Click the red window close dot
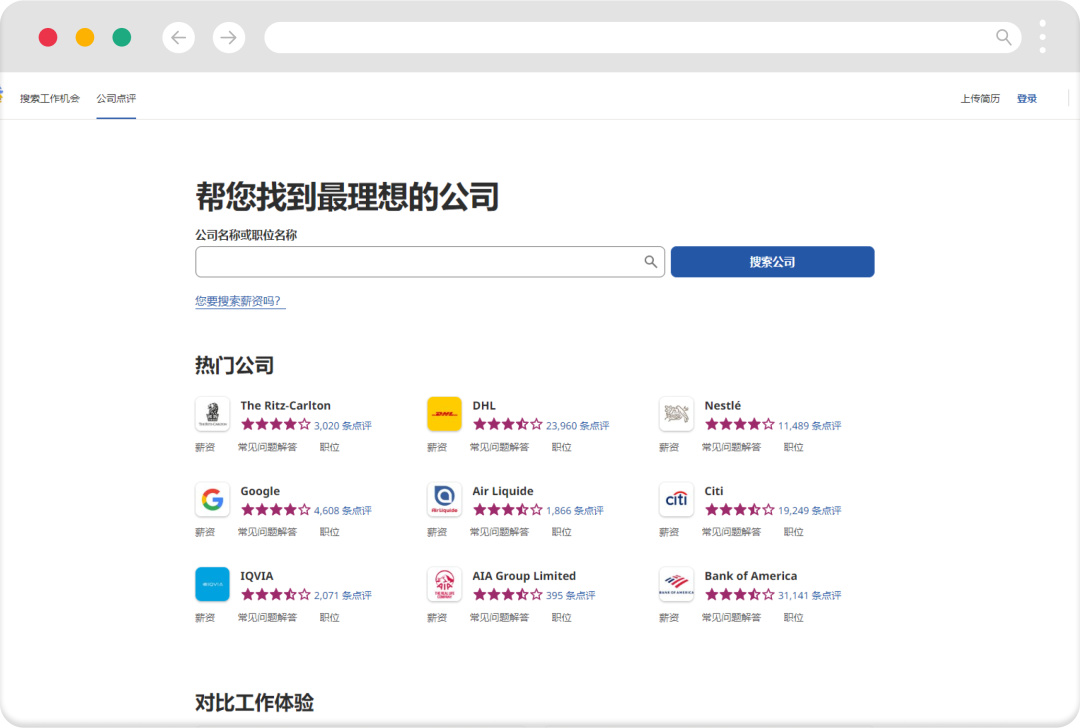 coord(48,37)
